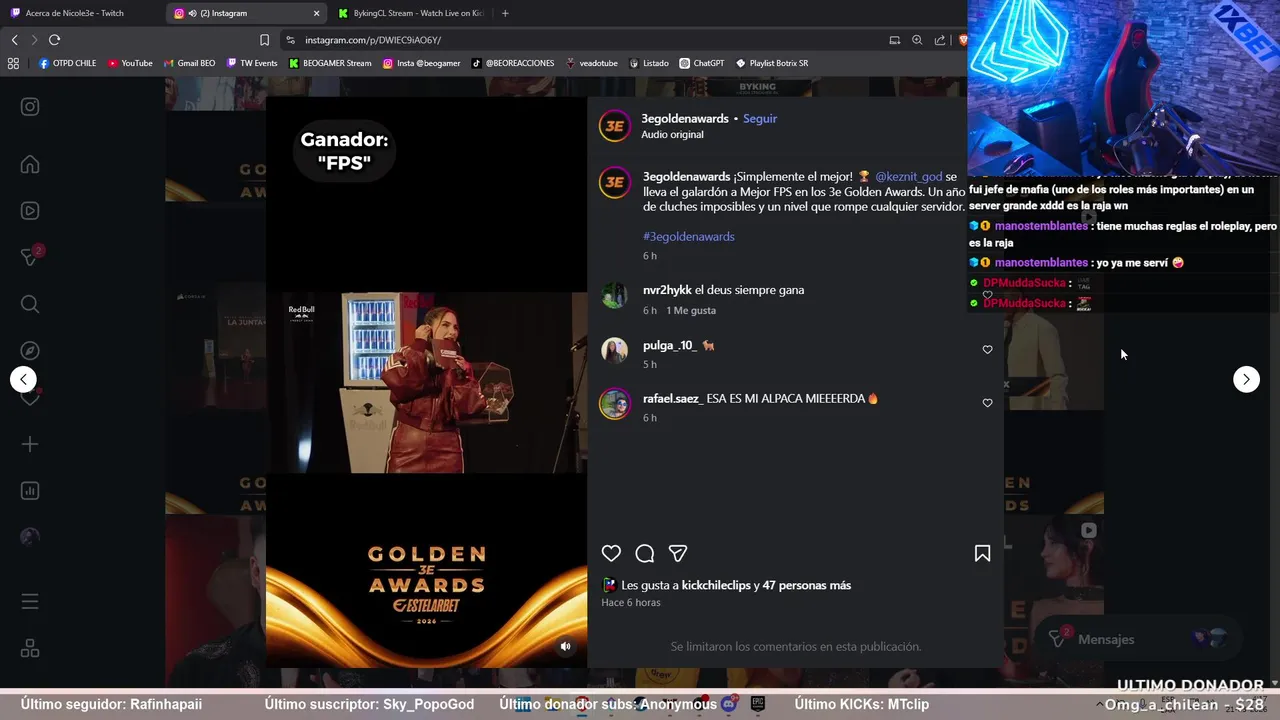Viewport: 1280px width, 720px height.
Task: Open the Reels icon in sidebar
Action: pos(30,211)
